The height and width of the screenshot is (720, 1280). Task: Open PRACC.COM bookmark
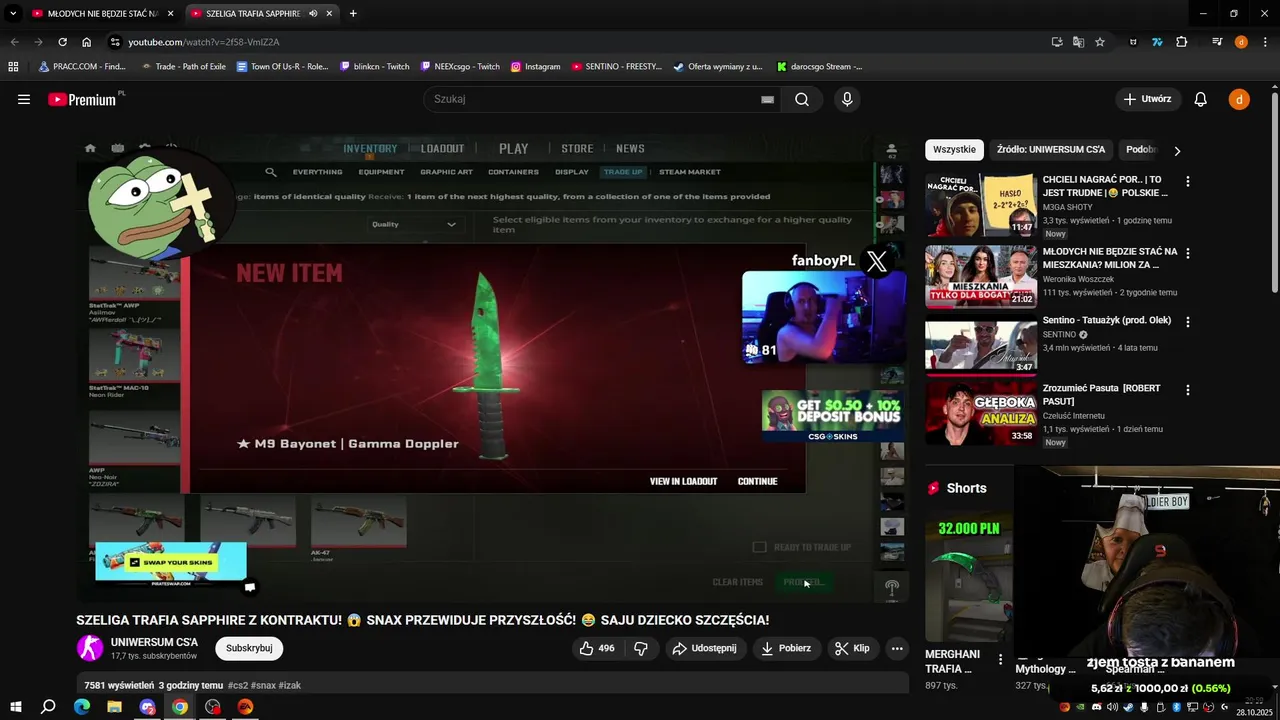82,67
